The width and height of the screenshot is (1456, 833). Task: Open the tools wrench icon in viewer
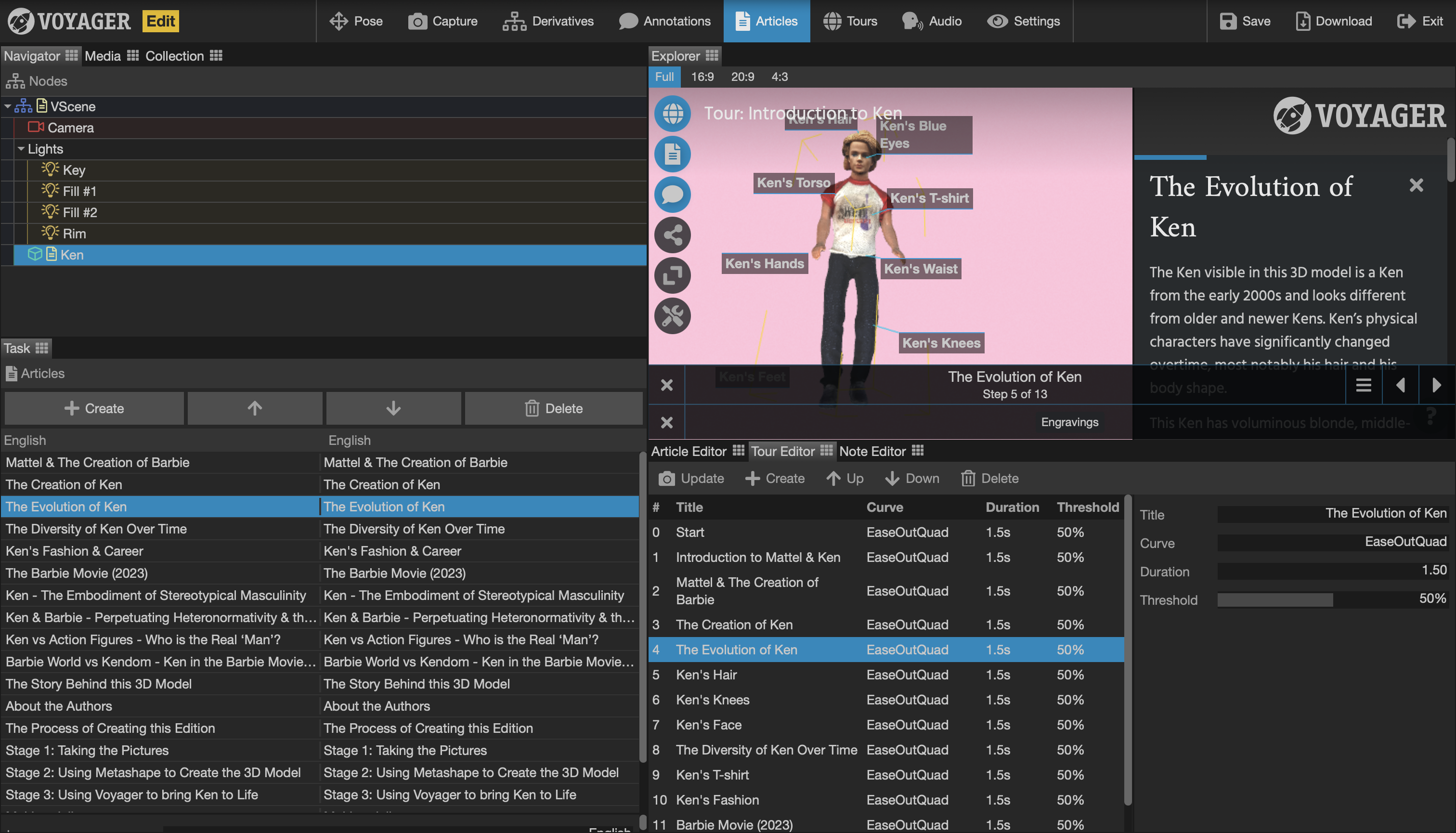[x=672, y=316]
